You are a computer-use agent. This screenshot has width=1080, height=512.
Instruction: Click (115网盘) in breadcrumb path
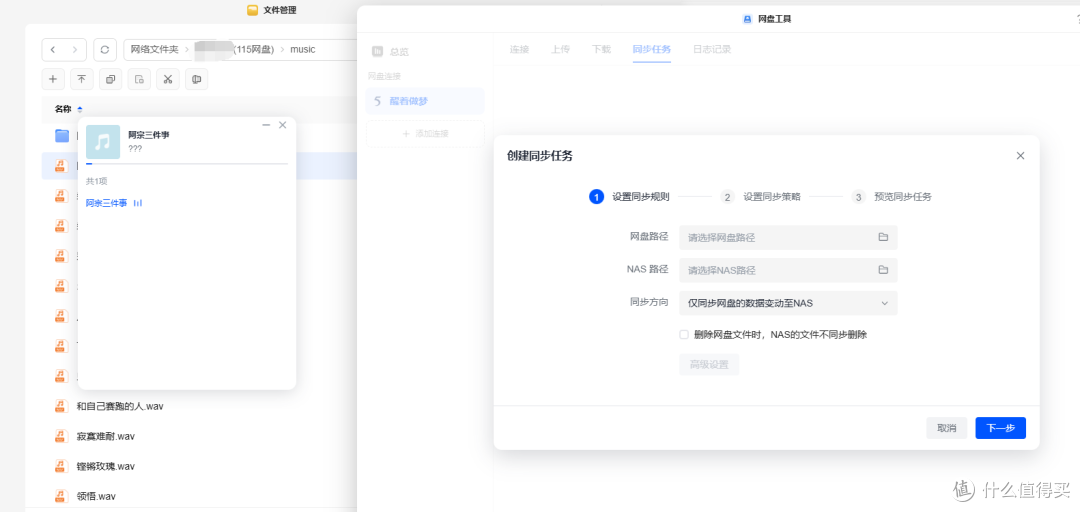(x=254, y=50)
